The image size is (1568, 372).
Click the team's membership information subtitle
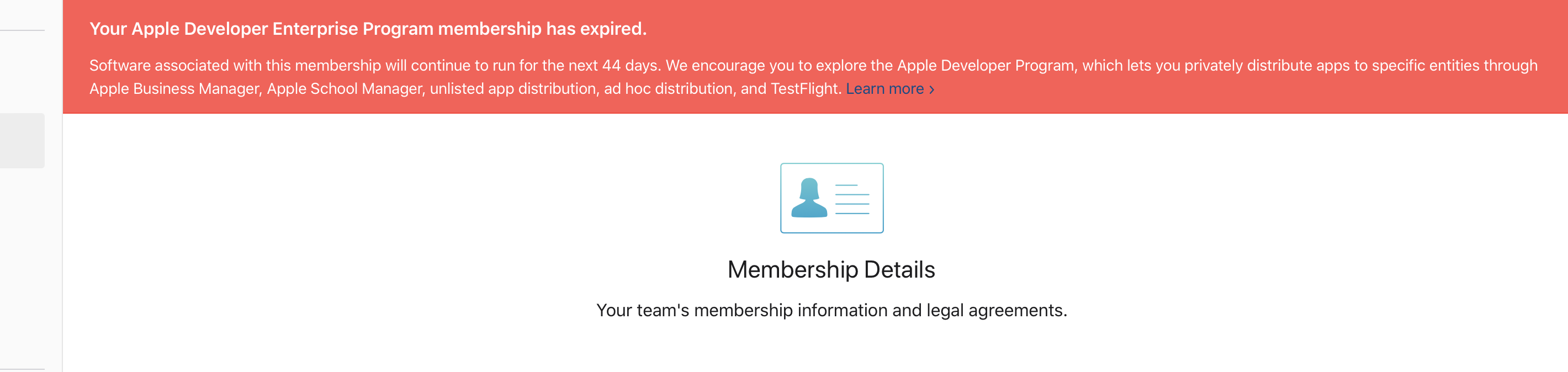click(831, 311)
